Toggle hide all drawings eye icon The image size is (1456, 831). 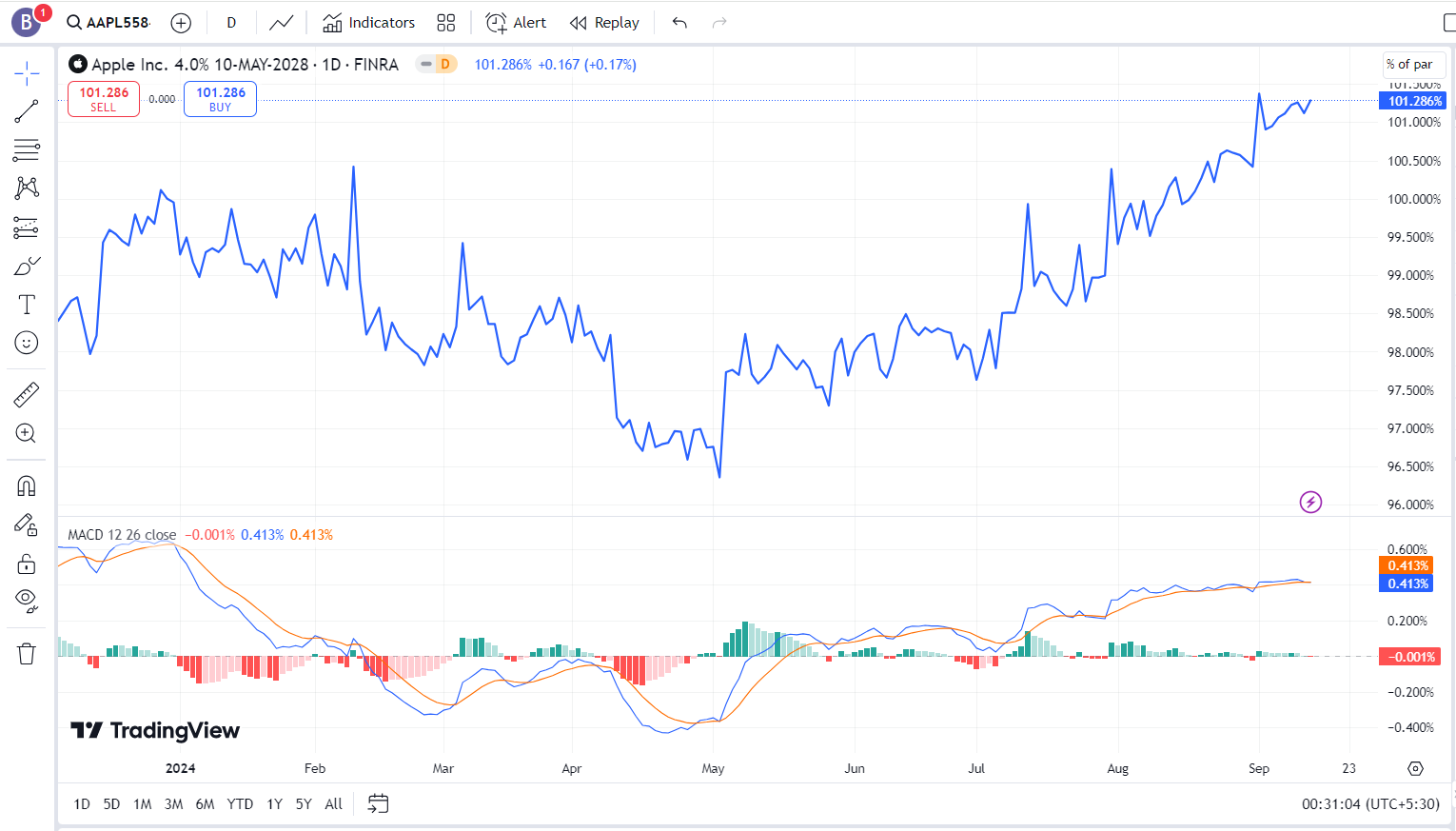point(27,601)
